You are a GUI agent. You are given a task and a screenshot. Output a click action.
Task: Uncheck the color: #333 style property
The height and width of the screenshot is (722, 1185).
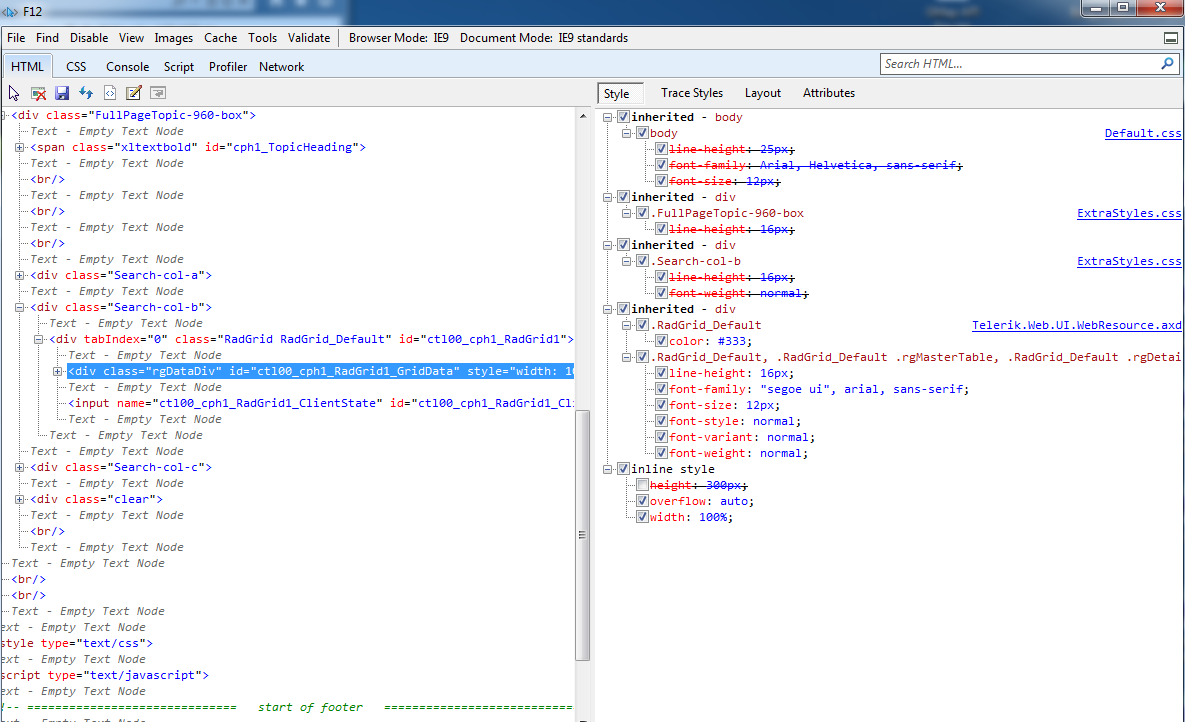coord(661,341)
